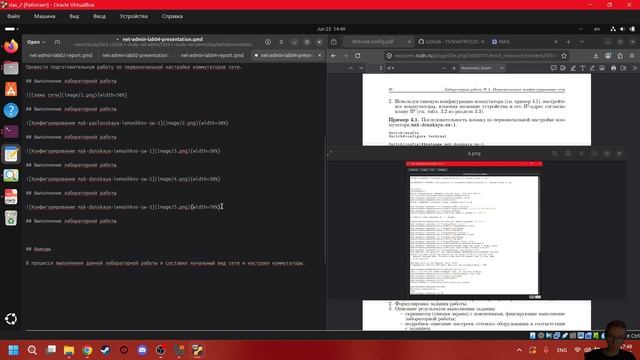Click the 6.png screenshot image
The image size is (640, 360).
(x=474, y=230)
